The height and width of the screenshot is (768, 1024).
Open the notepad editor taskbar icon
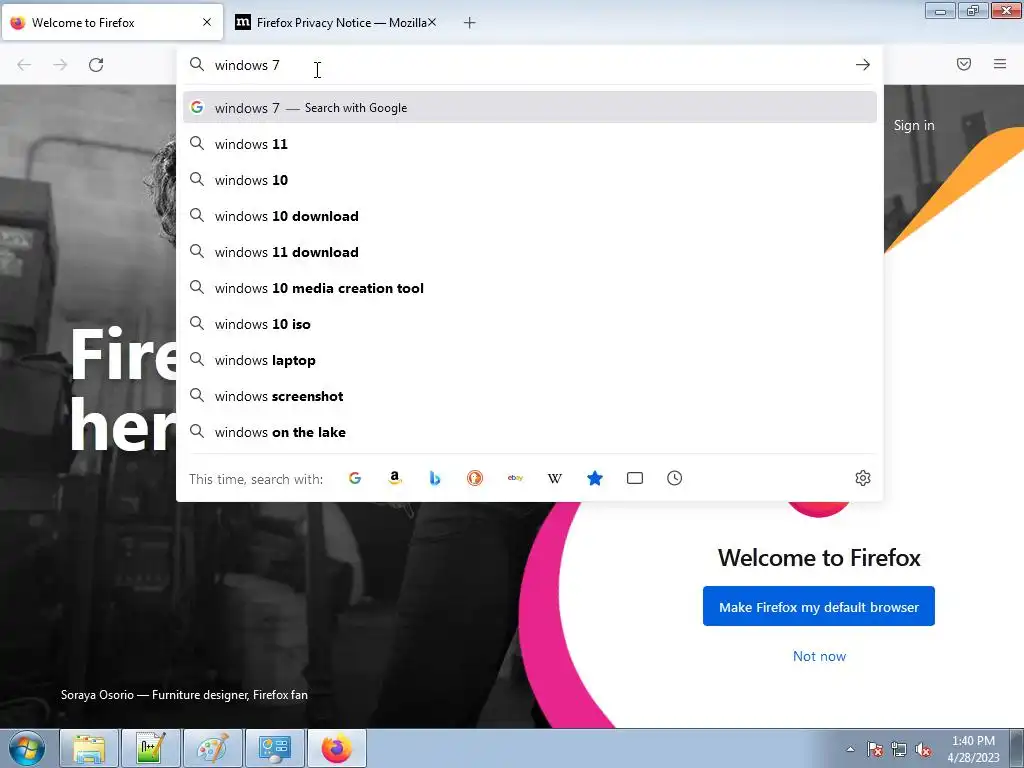coord(151,748)
